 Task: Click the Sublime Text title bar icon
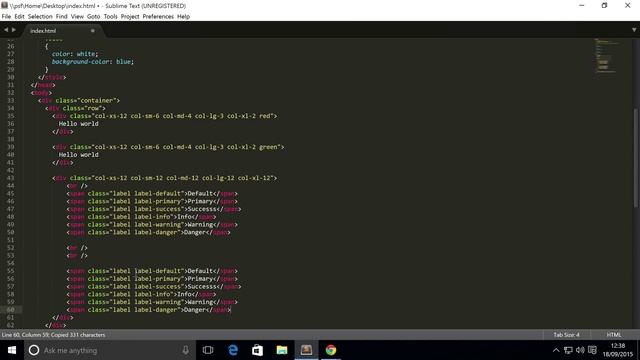click(4, 5)
